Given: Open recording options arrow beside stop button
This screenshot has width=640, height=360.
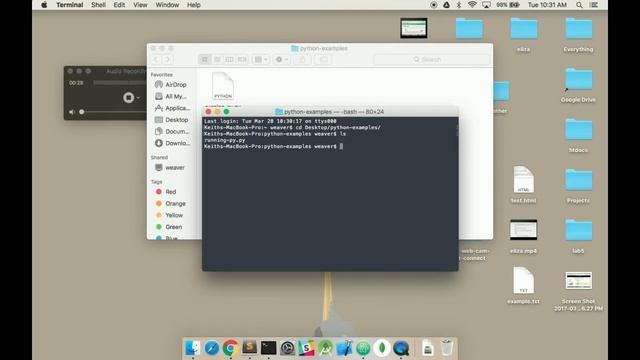Looking at the screenshot, I should [138, 98].
